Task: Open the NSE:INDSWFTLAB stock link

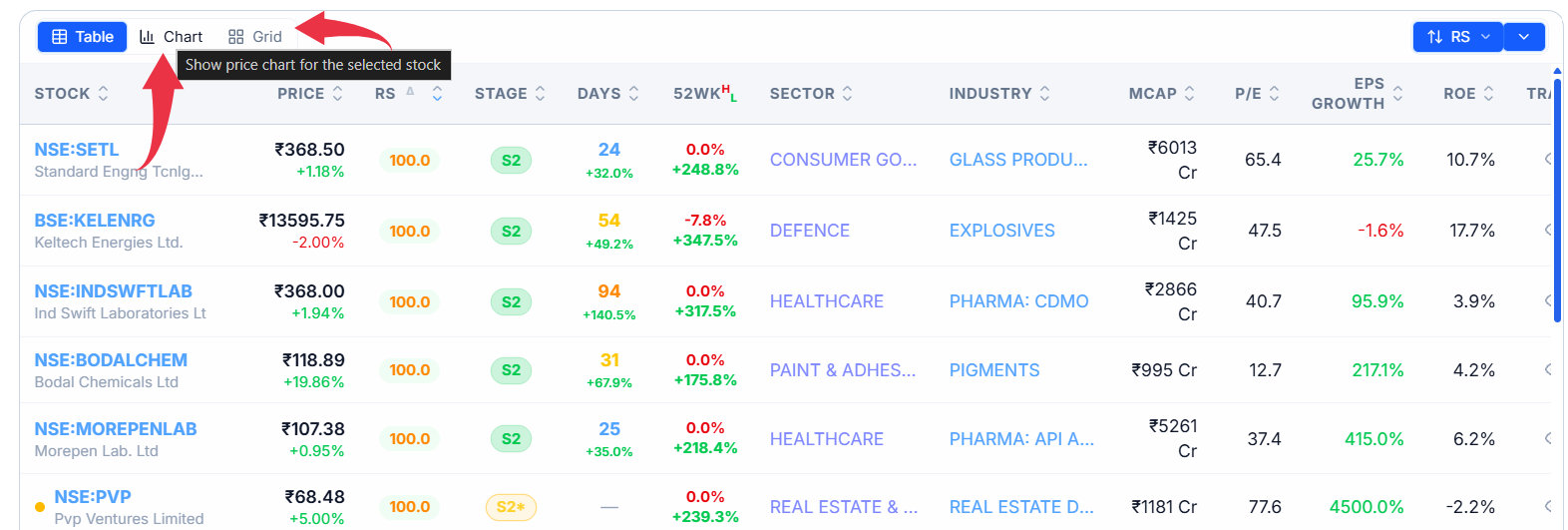Action: (x=114, y=291)
